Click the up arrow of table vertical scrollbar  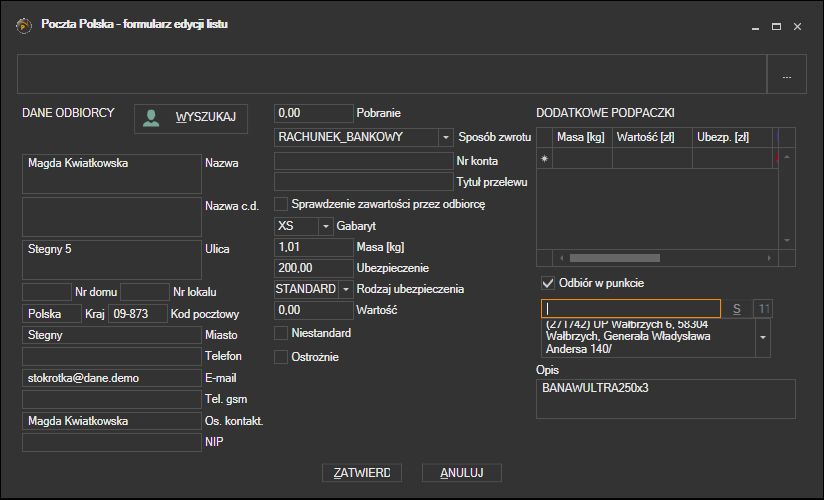[x=787, y=157]
